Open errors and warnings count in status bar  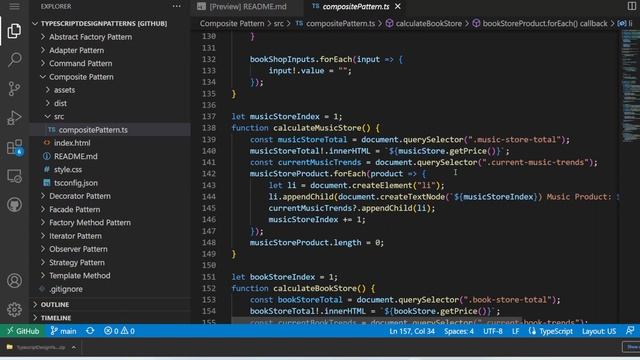coord(119,331)
